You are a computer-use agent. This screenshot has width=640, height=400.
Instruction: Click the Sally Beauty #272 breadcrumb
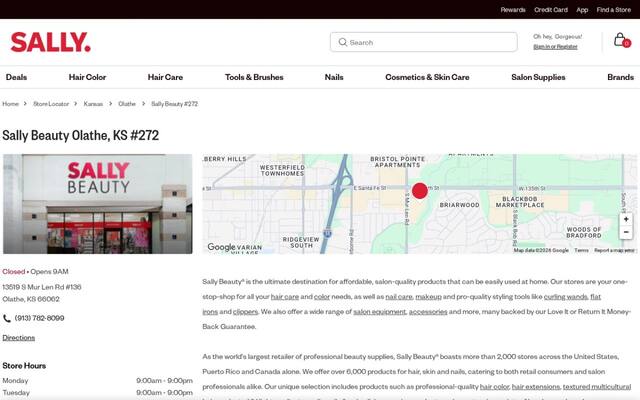174,104
